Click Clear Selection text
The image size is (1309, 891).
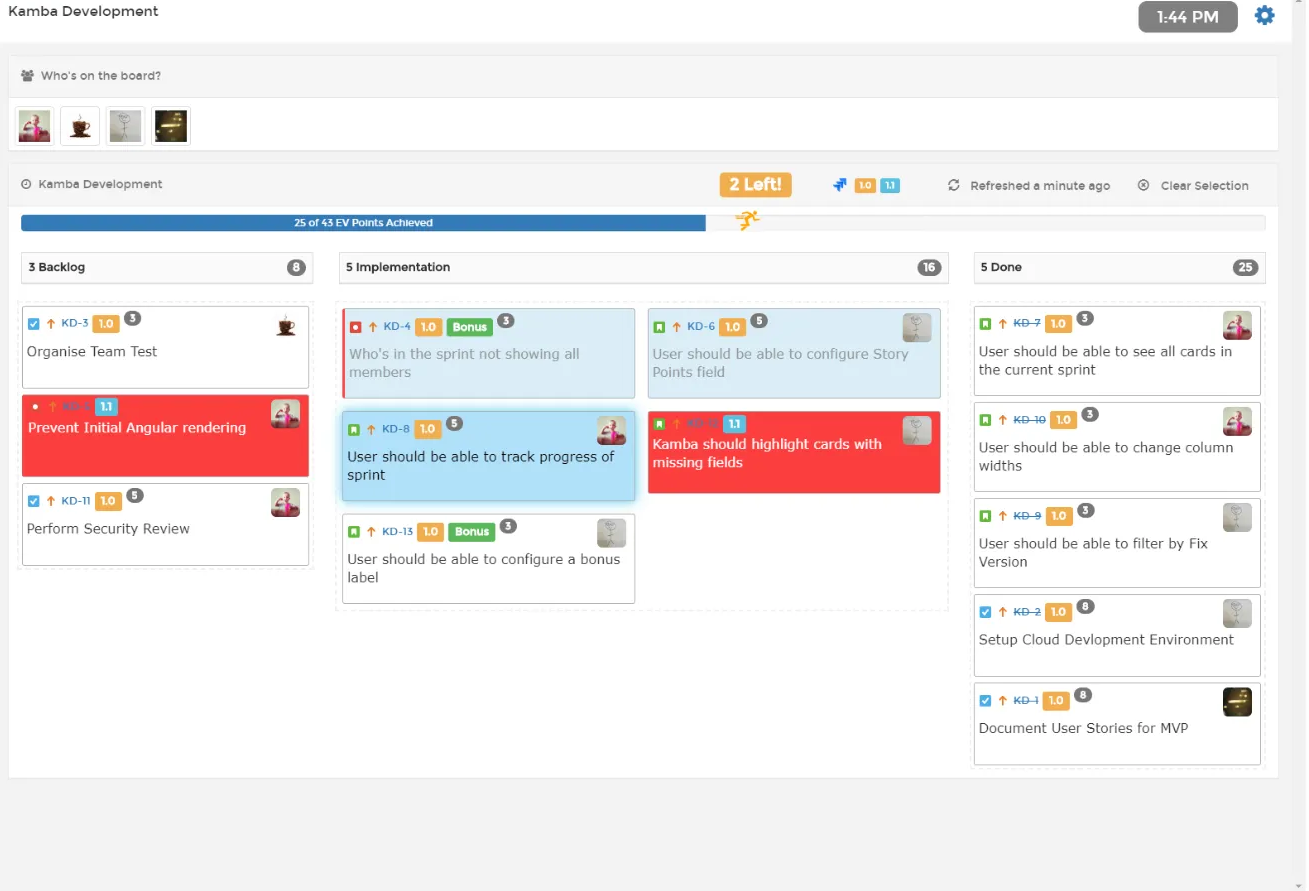pyautogui.click(x=1204, y=186)
